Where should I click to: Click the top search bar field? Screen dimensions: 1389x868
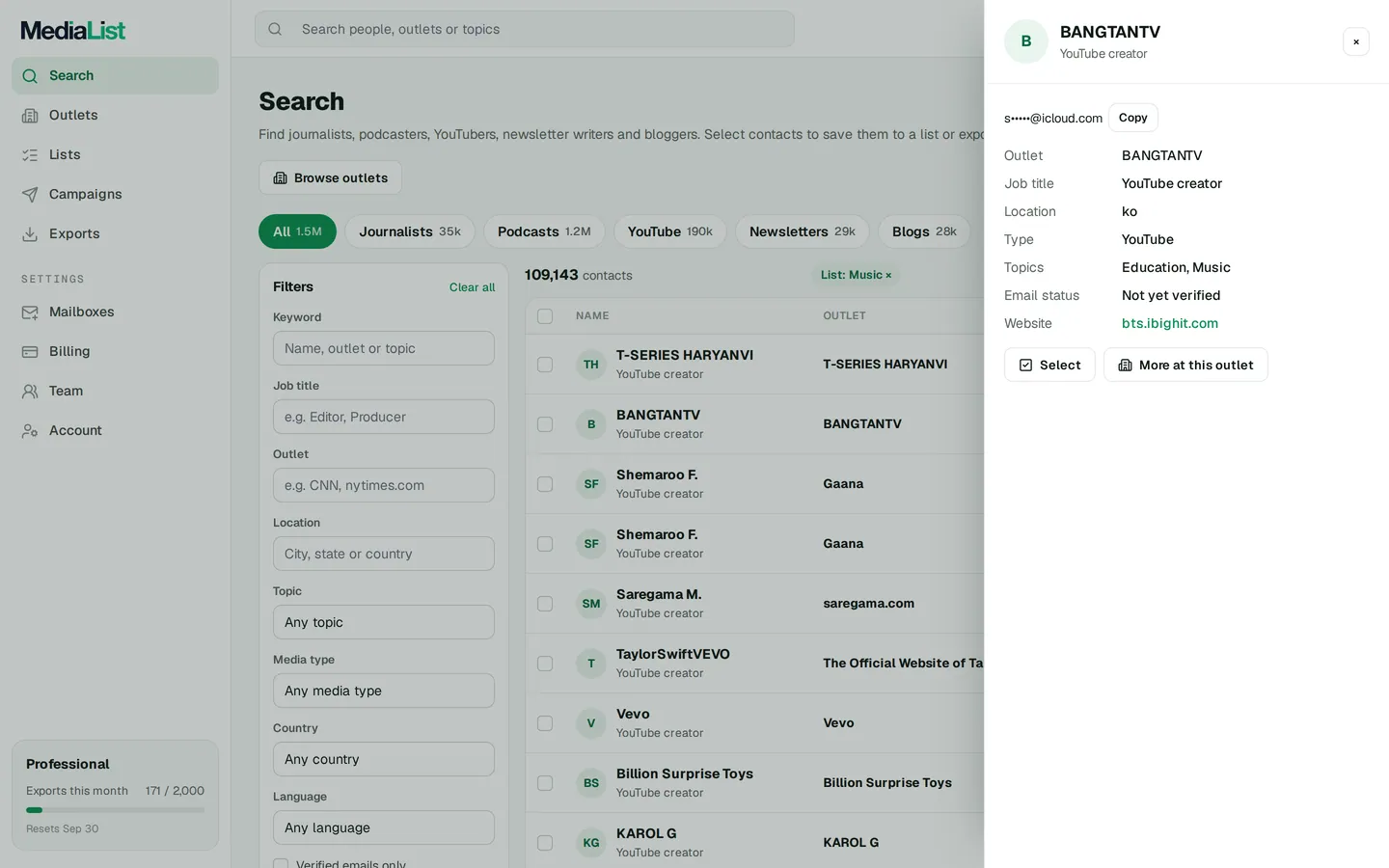525,29
